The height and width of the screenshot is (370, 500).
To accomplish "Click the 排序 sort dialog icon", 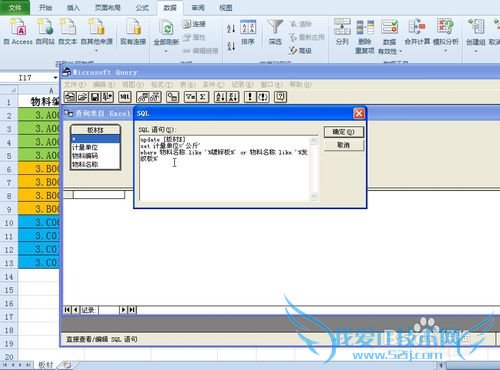I will tap(248, 32).
